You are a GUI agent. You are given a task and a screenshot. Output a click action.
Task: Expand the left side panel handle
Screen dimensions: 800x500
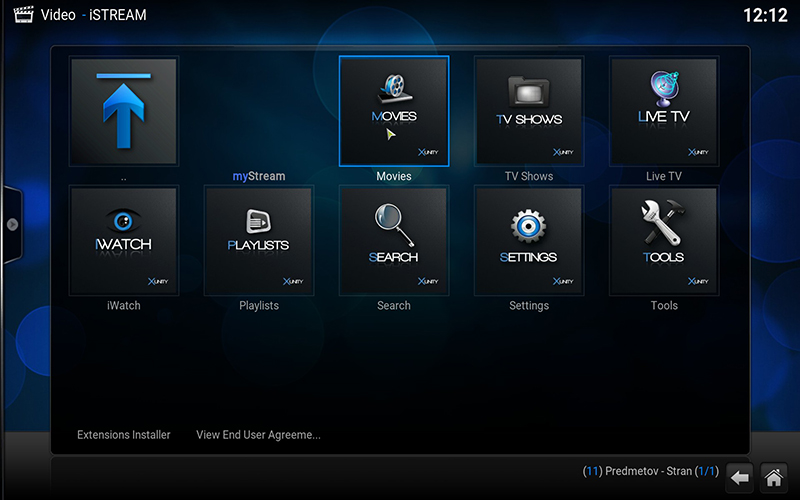(x=12, y=224)
